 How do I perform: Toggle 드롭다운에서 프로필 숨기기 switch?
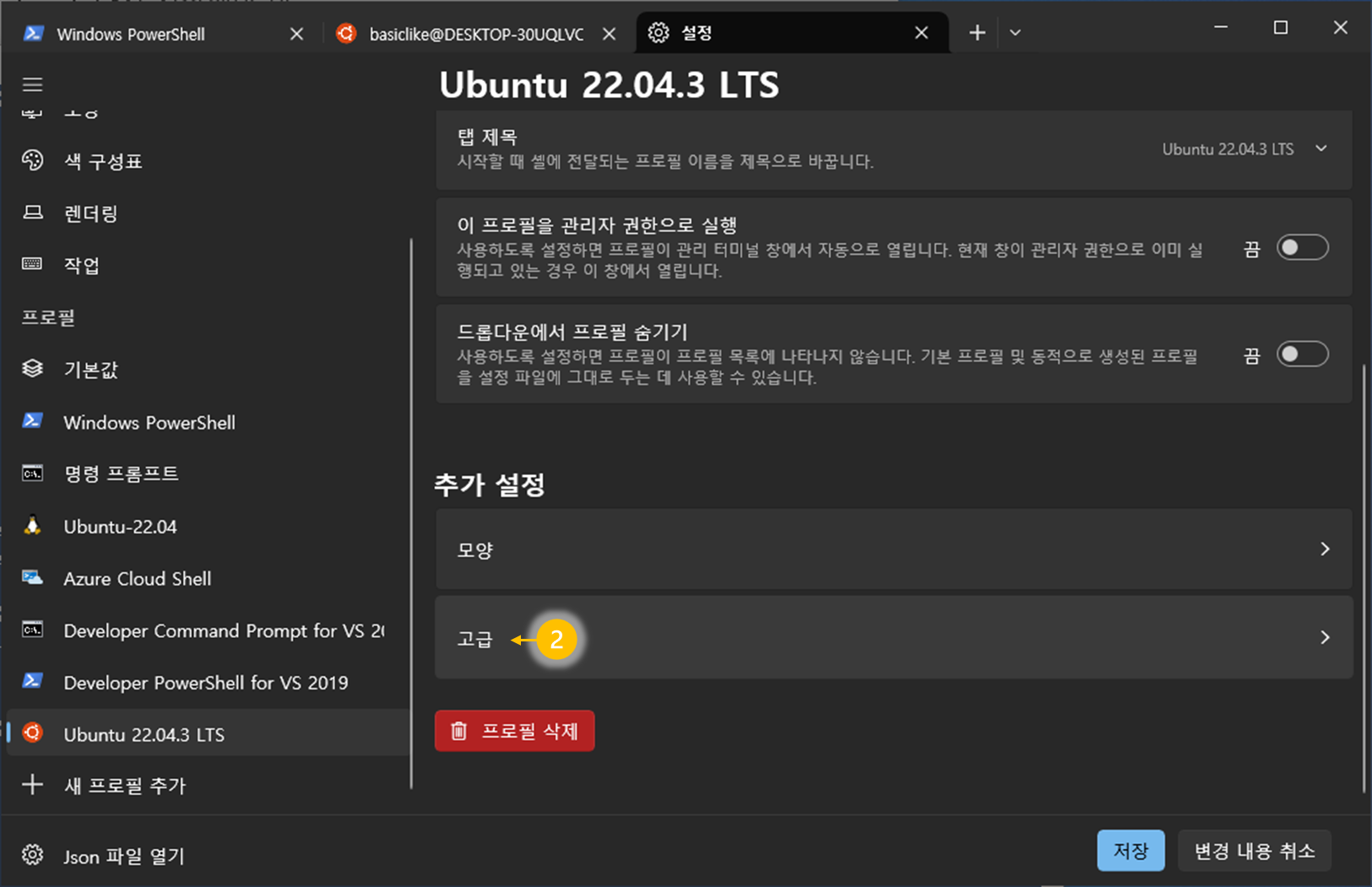(1302, 354)
